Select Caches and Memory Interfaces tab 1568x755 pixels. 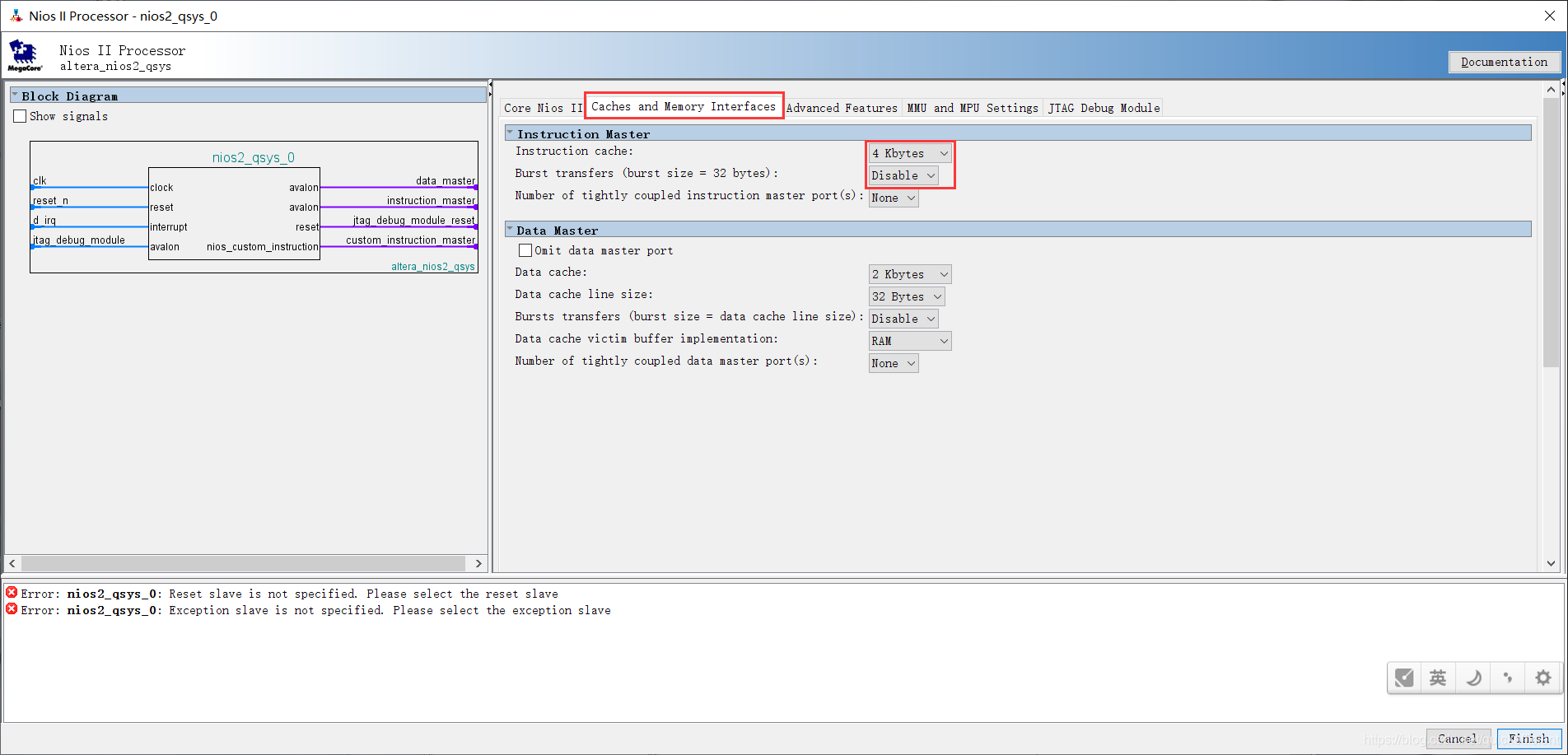point(684,106)
